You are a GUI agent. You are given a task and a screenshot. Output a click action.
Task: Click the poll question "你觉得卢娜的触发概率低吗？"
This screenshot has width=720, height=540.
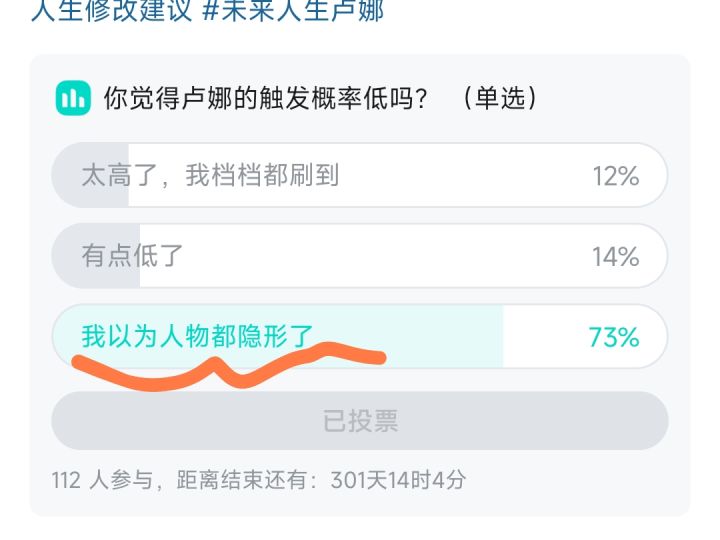(266, 98)
